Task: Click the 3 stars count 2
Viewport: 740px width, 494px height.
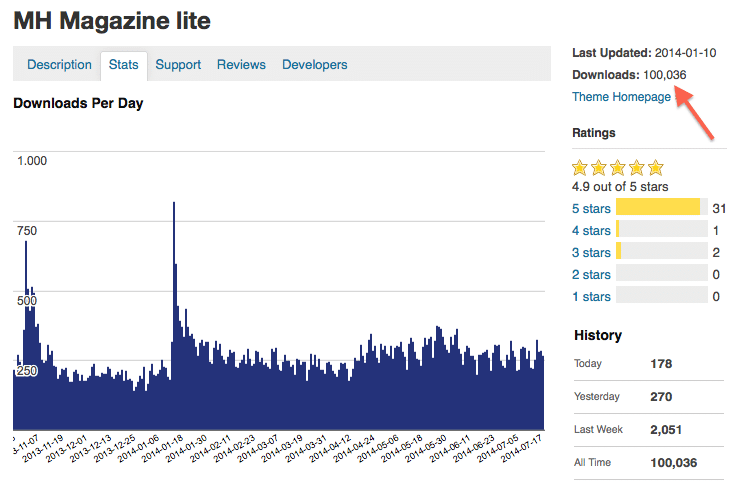Action: point(716,253)
